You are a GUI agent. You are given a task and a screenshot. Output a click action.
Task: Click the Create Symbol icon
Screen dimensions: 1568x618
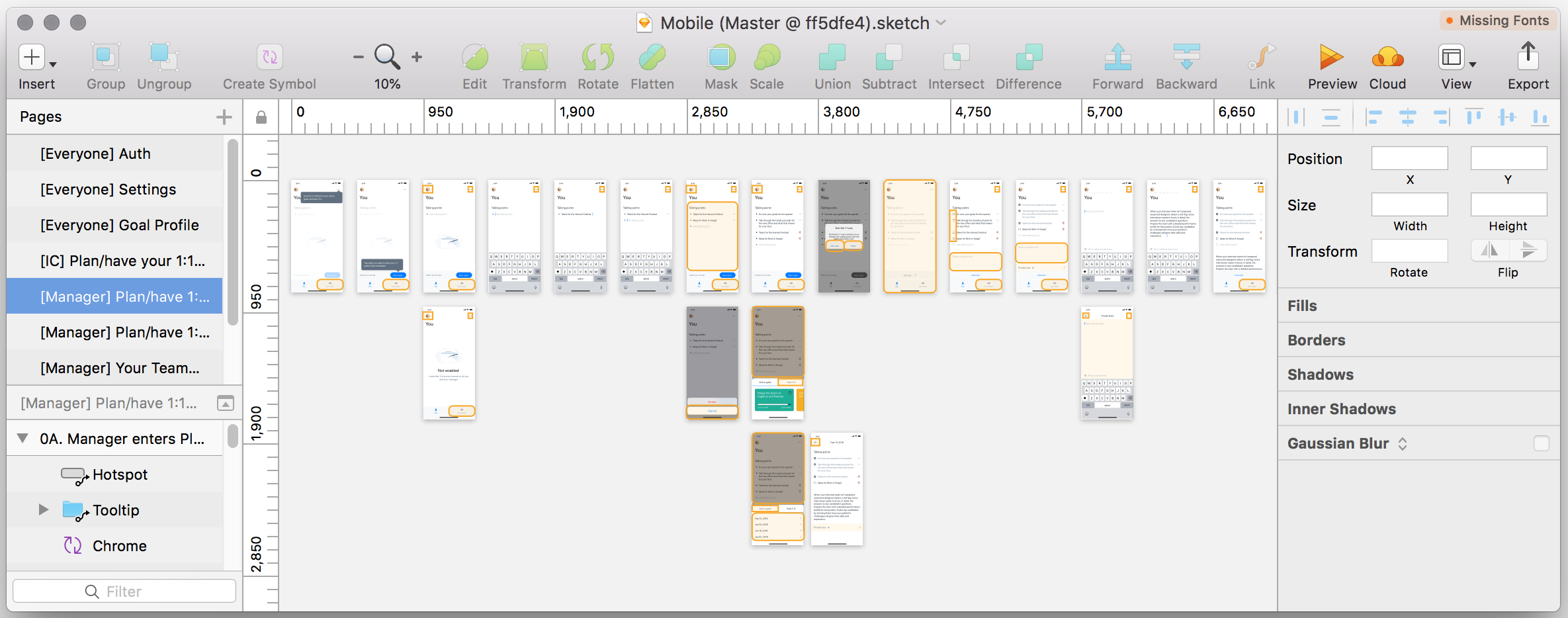point(269,58)
